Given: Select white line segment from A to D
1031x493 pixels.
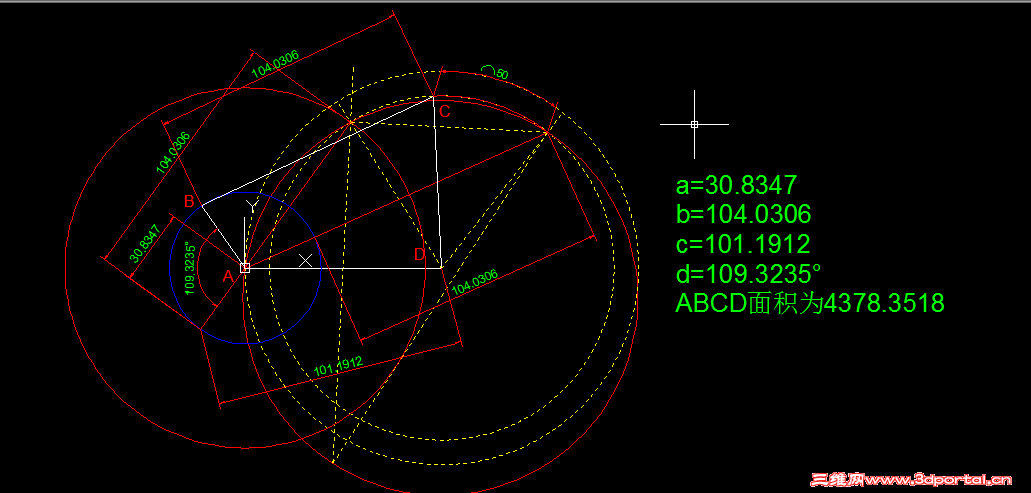Looking at the screenshot, I should click(343, 268).
